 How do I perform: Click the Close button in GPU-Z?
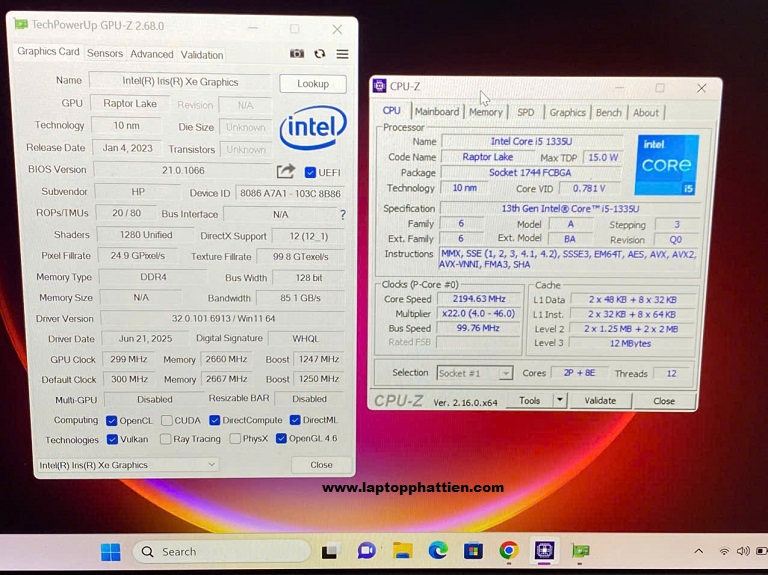(x=321, y=465)
